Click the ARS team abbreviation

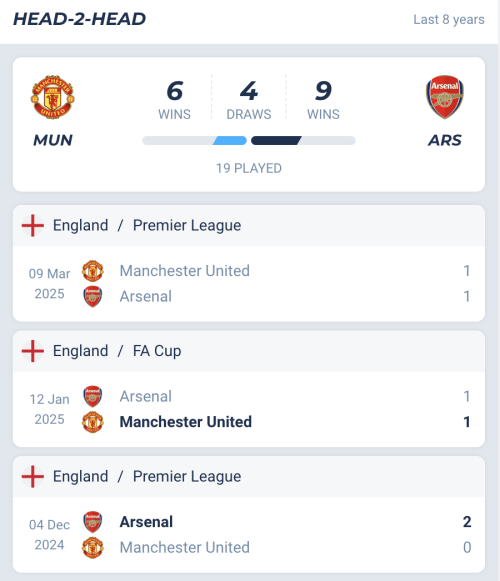coord(445,140)
